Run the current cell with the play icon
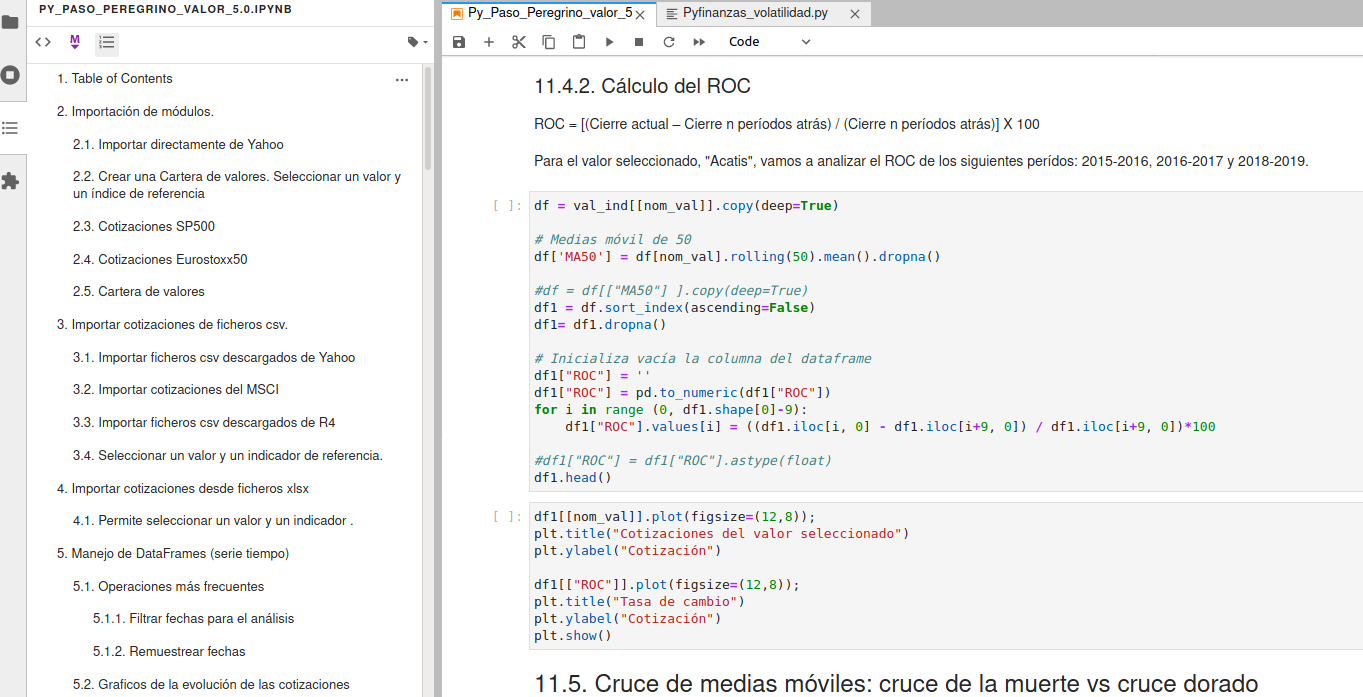 point(609,41)
